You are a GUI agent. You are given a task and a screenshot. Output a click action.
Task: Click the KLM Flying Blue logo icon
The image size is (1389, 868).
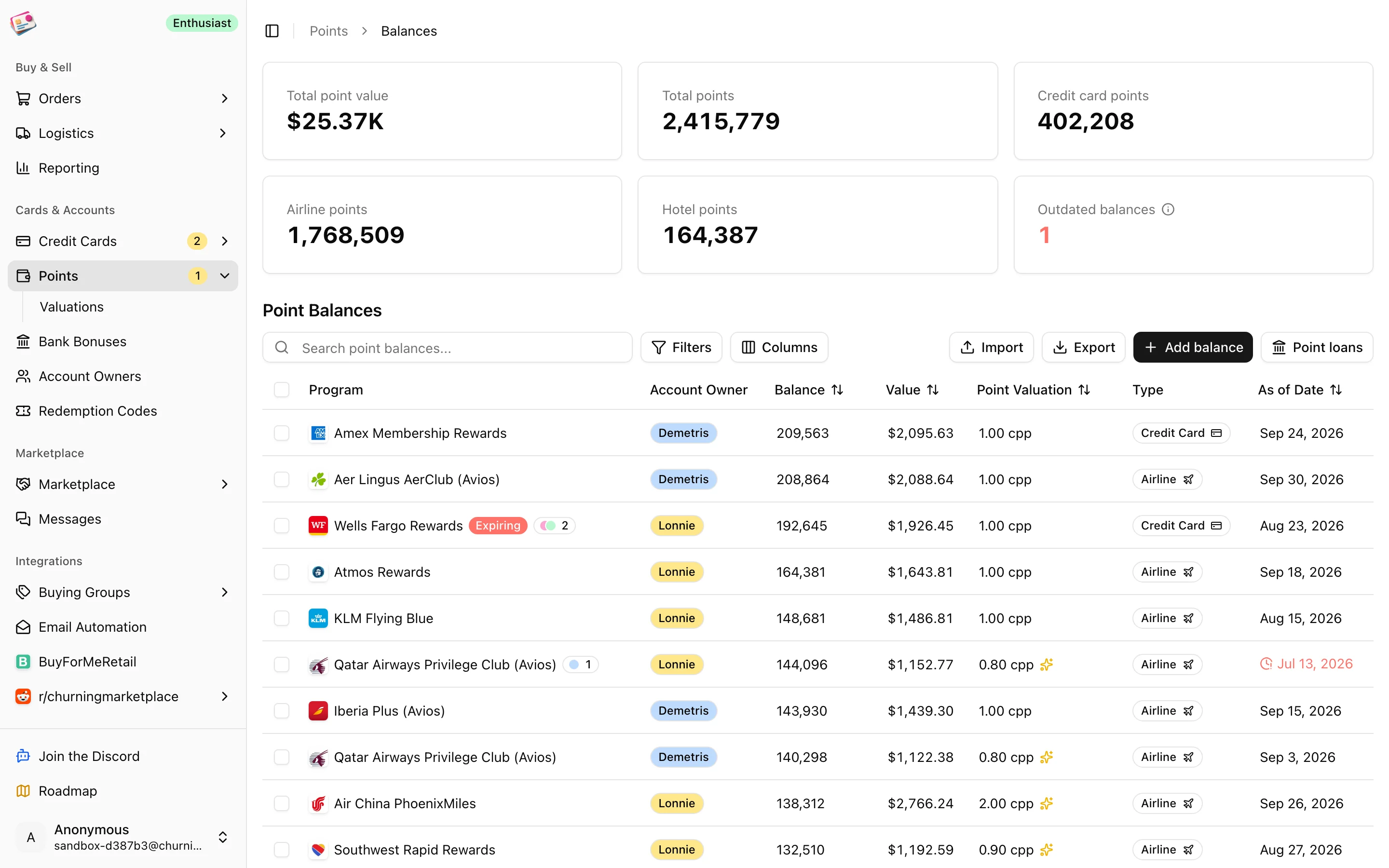point(318,618)
